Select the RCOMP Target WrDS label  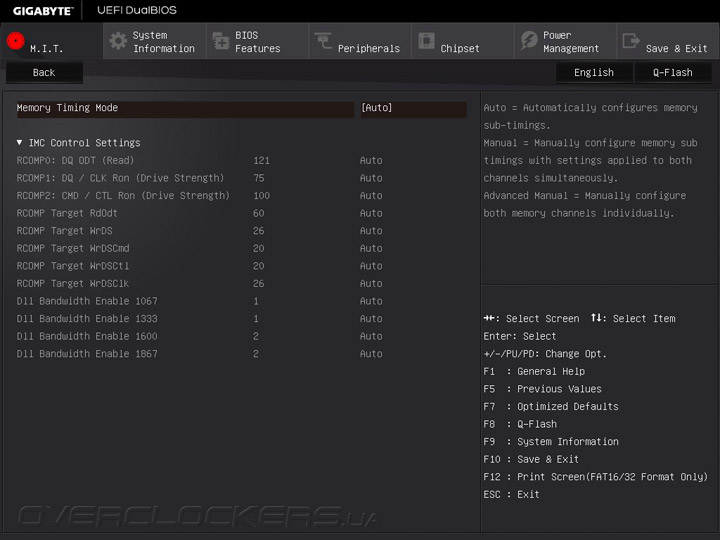tap(64, 231)
